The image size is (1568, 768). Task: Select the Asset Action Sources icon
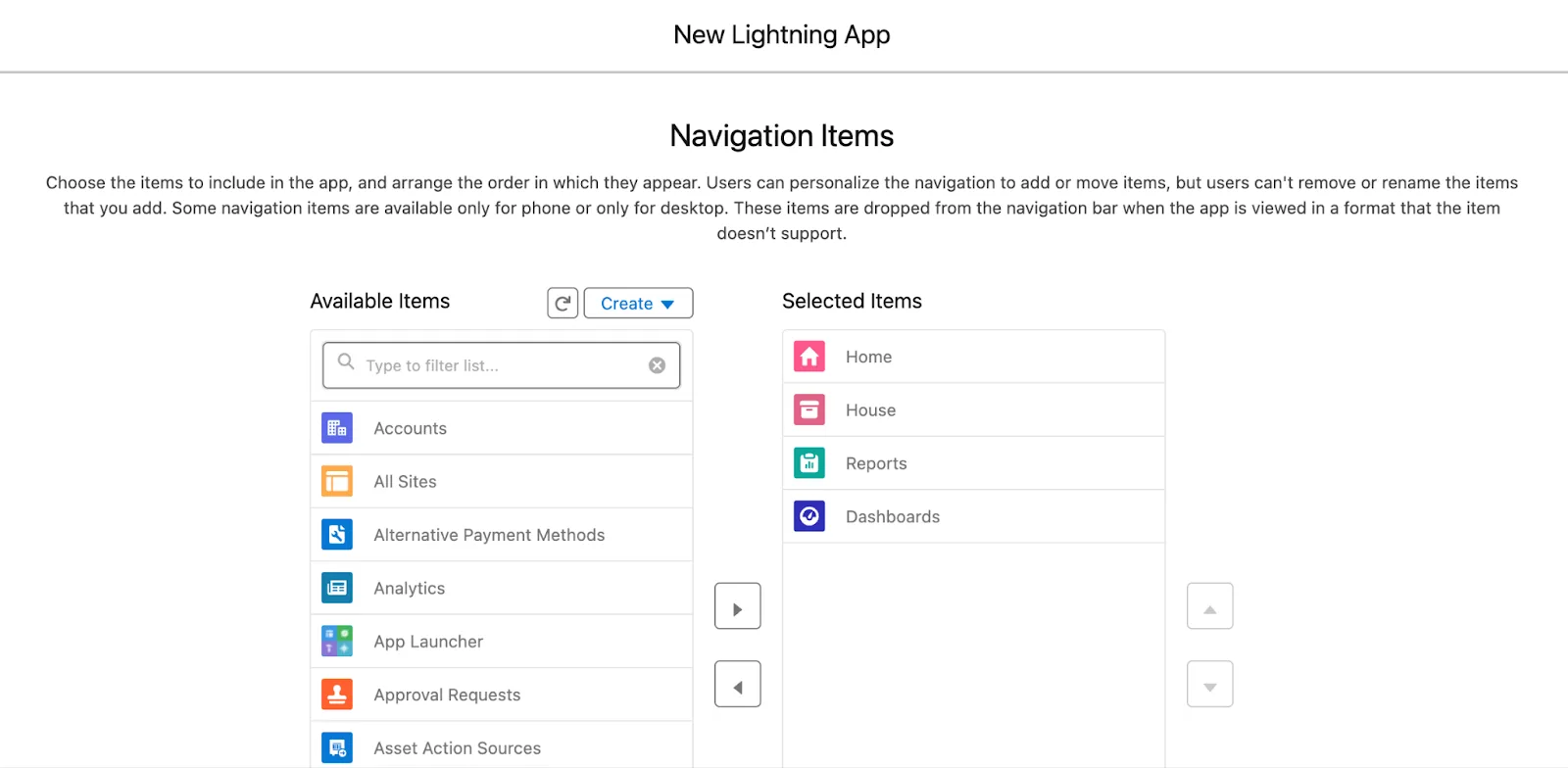tap(336, 746)
